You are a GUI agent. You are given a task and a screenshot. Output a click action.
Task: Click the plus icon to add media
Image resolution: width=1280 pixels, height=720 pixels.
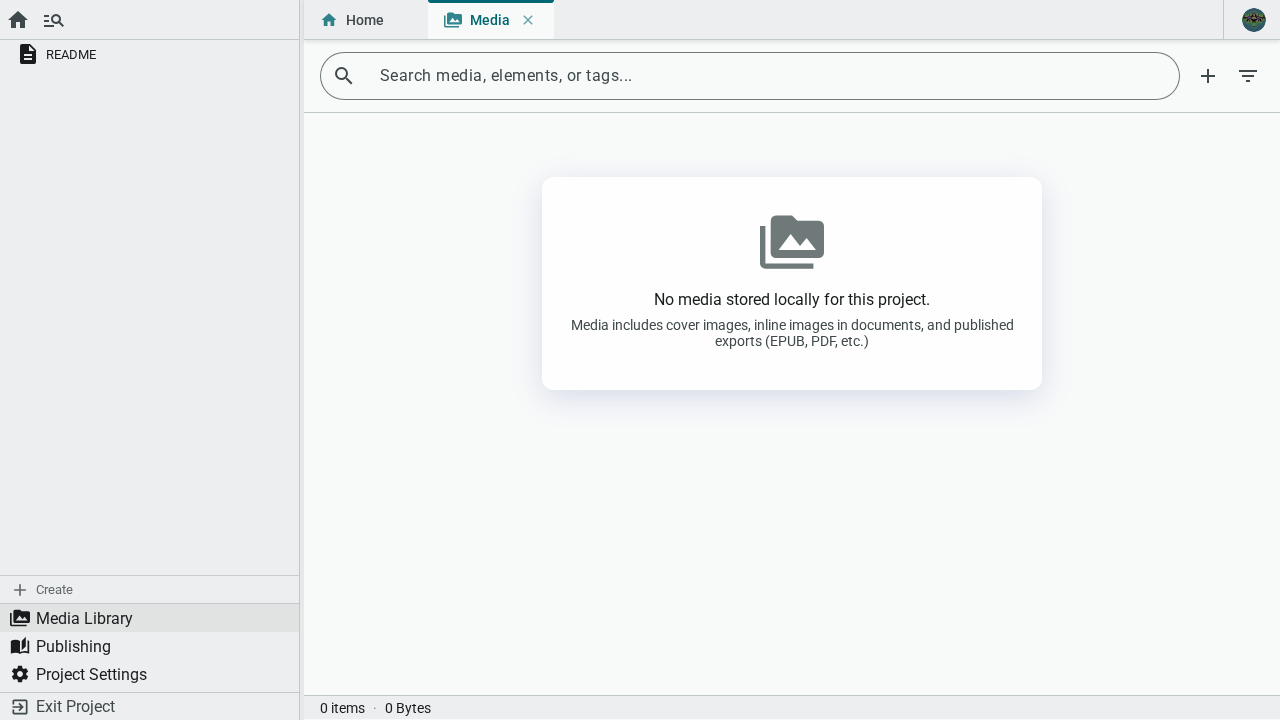point(1208,76)
